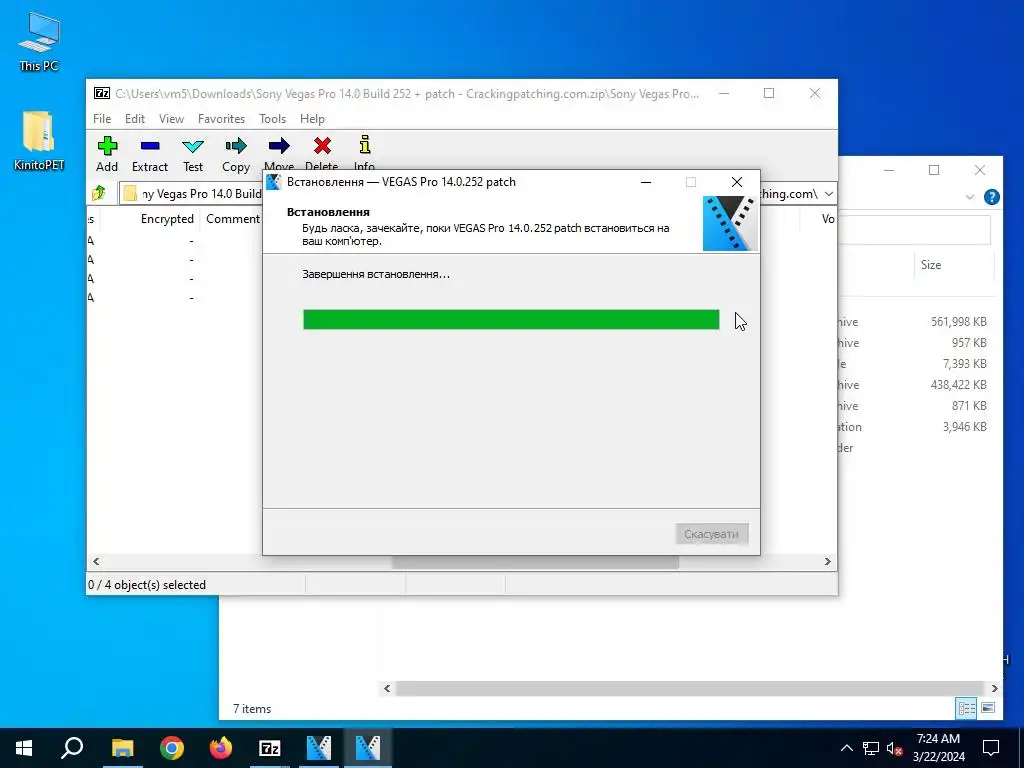Go up one folder level in 7-Zip
Image resolution: width=1024 pixels, height=768 pixels.
click(x=99, y=193)
